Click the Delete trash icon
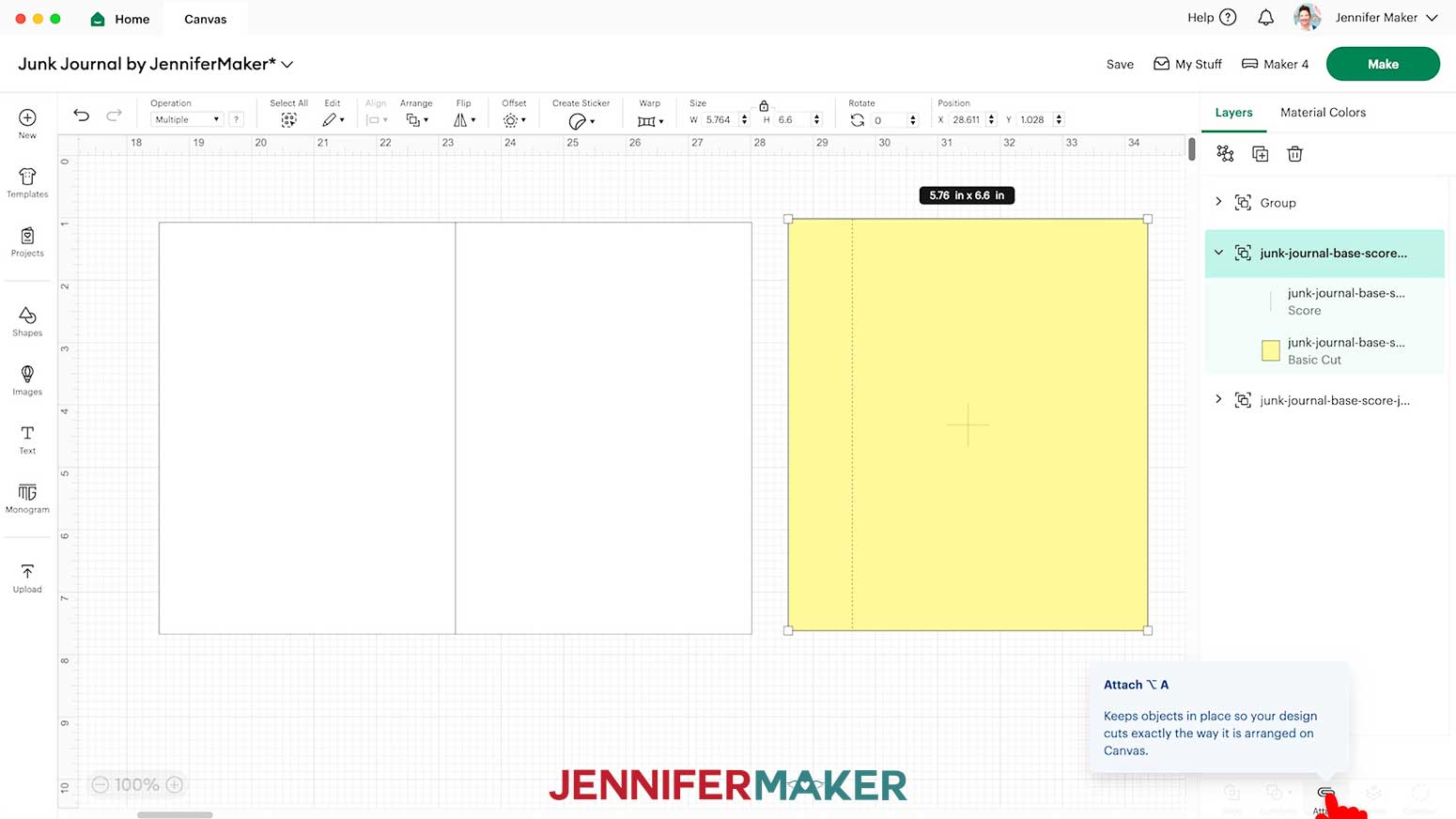The image size is (1456, 819). pos(1294,154)
